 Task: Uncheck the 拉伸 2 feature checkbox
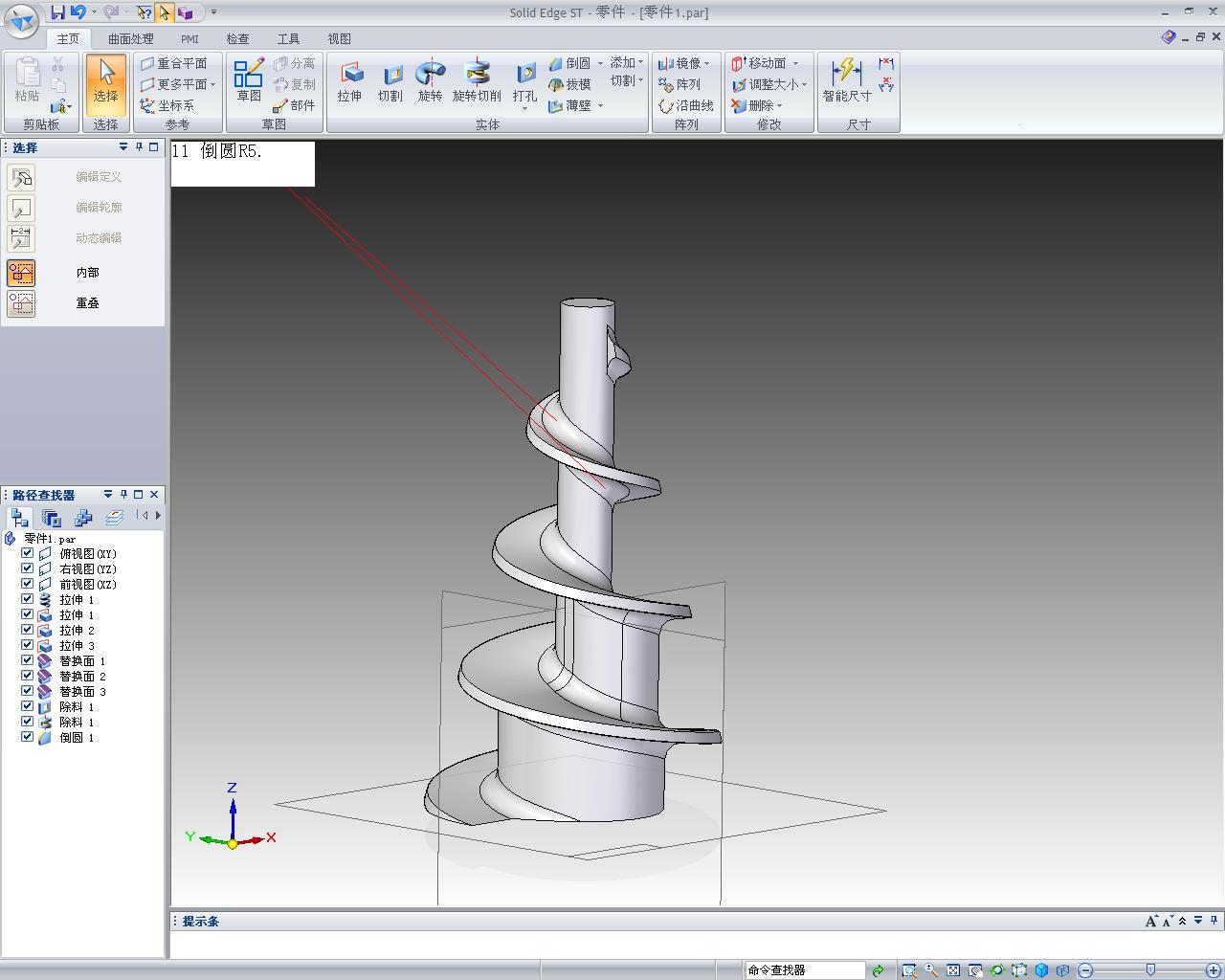tap(27, 630)
